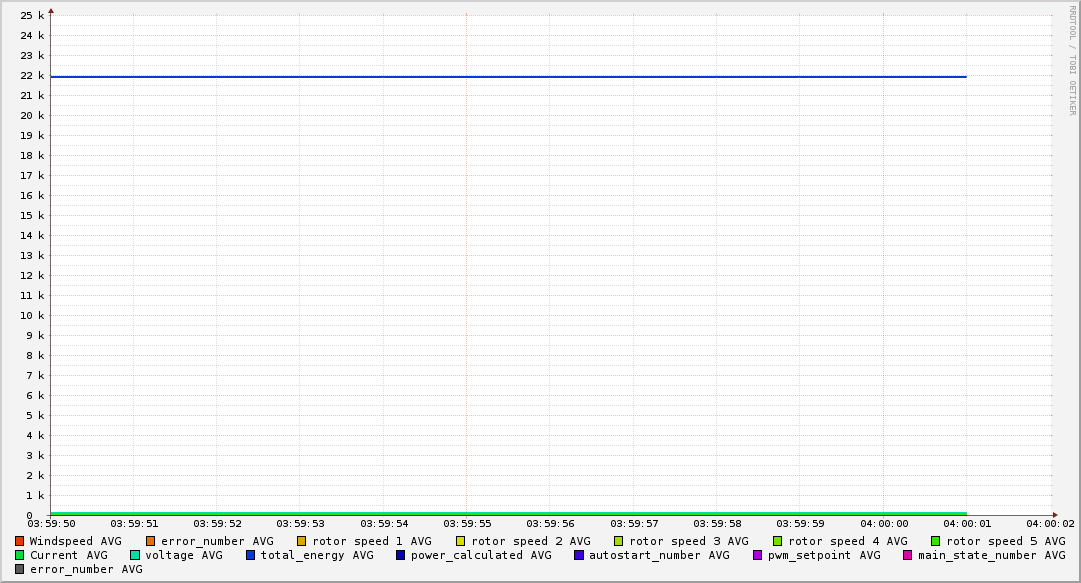Click the red Windspeed AVG legend swatch
1081x583 pixels.
click(x=20, y=541)
